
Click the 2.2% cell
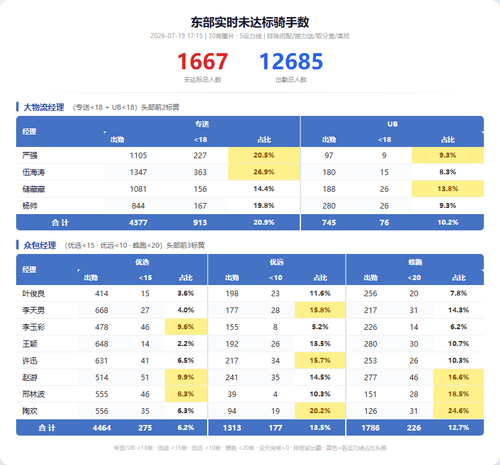pyautogui.click(x=186, y=344)
